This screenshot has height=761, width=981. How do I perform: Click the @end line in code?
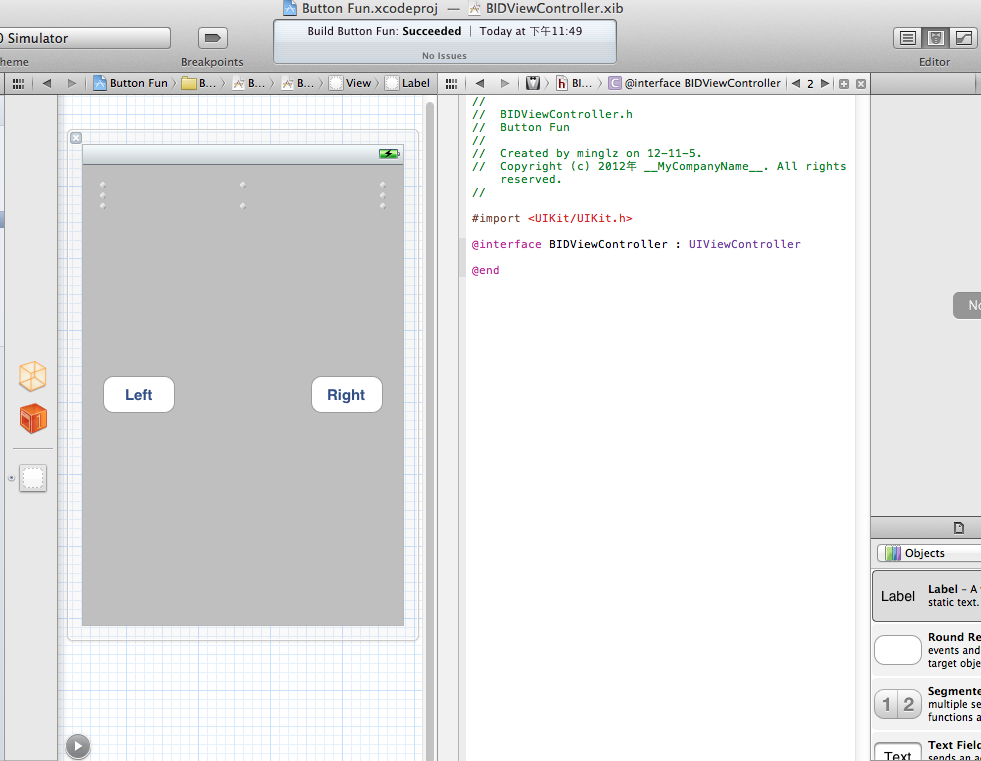(x=485, y=270)
